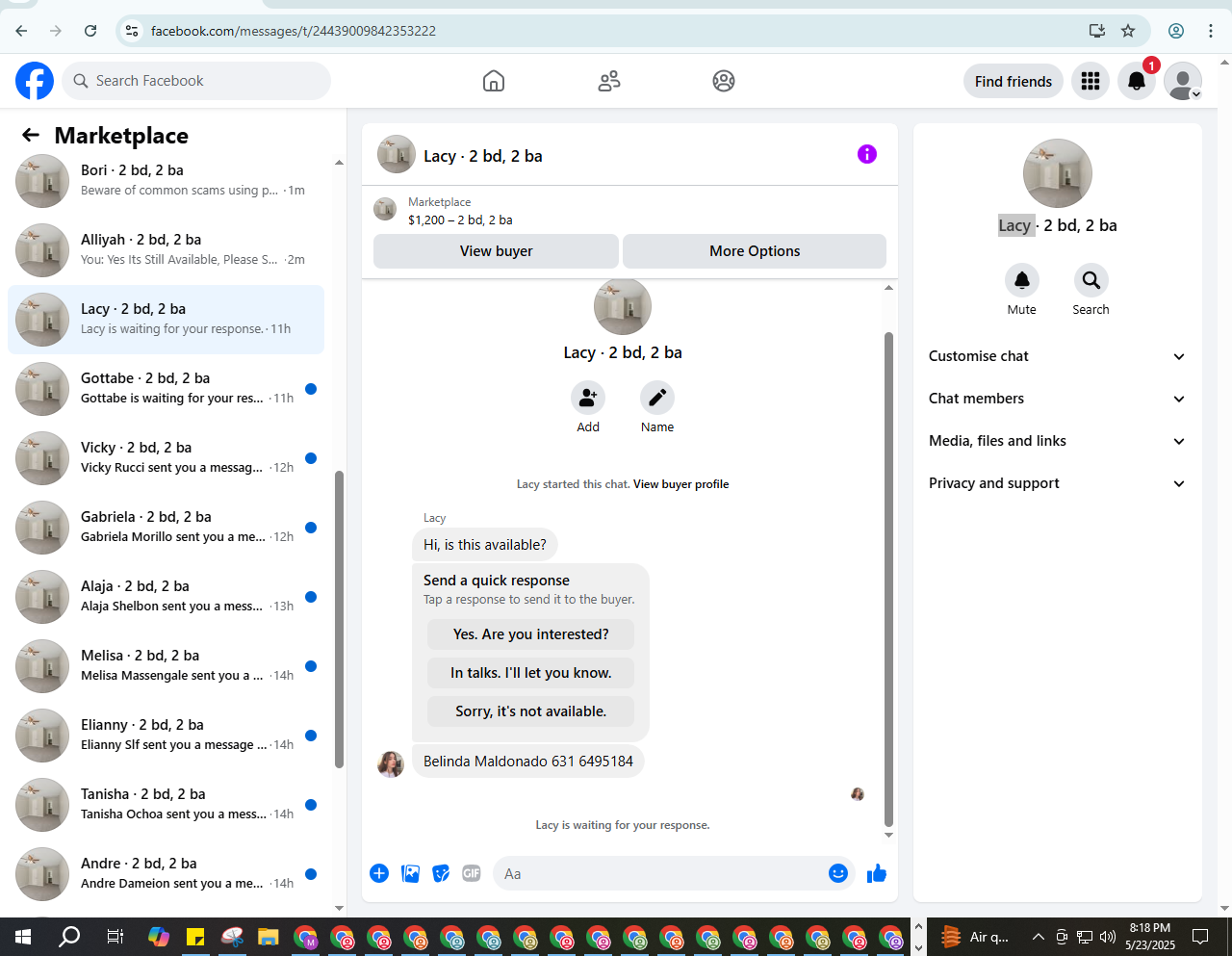The height and width of the screenshot is (956, 1232).
Task: Open File Explorer from taskbar
Action: (268, 936)
